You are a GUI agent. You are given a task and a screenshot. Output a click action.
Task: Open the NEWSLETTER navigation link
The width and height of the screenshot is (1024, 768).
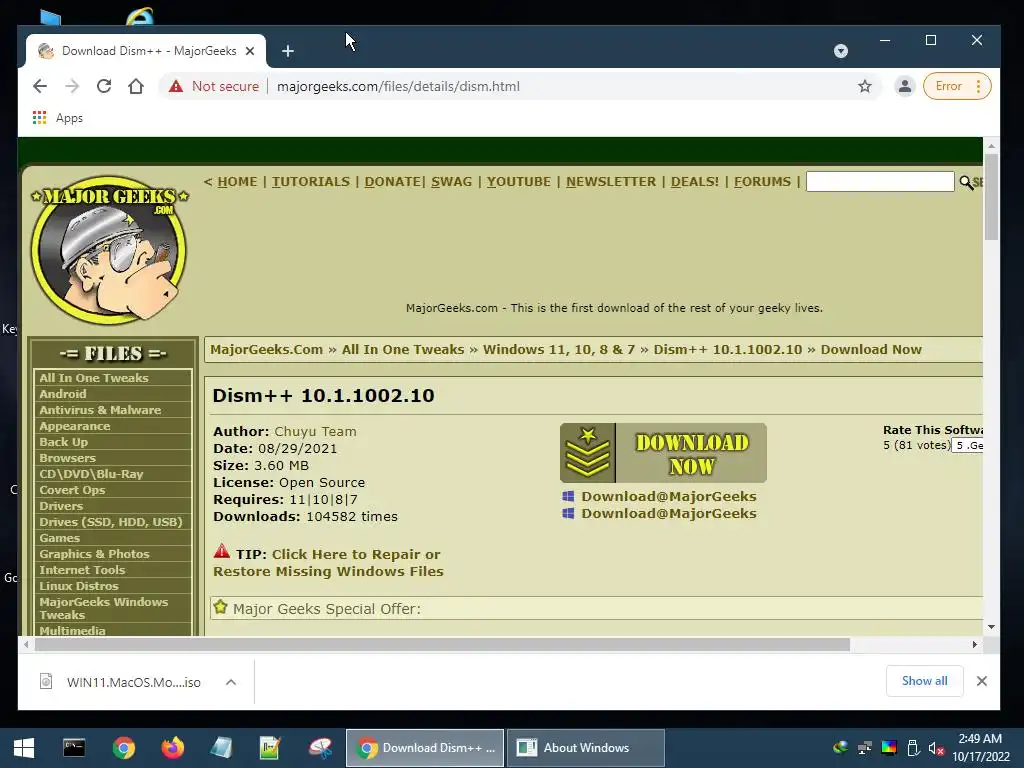(611, 182)
